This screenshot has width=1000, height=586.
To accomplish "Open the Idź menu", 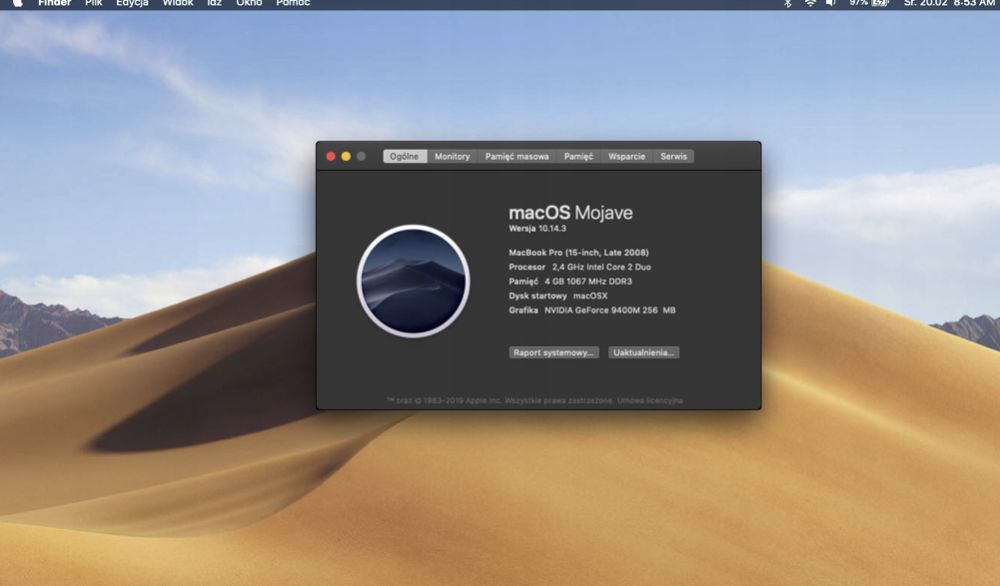I will 214,3.
